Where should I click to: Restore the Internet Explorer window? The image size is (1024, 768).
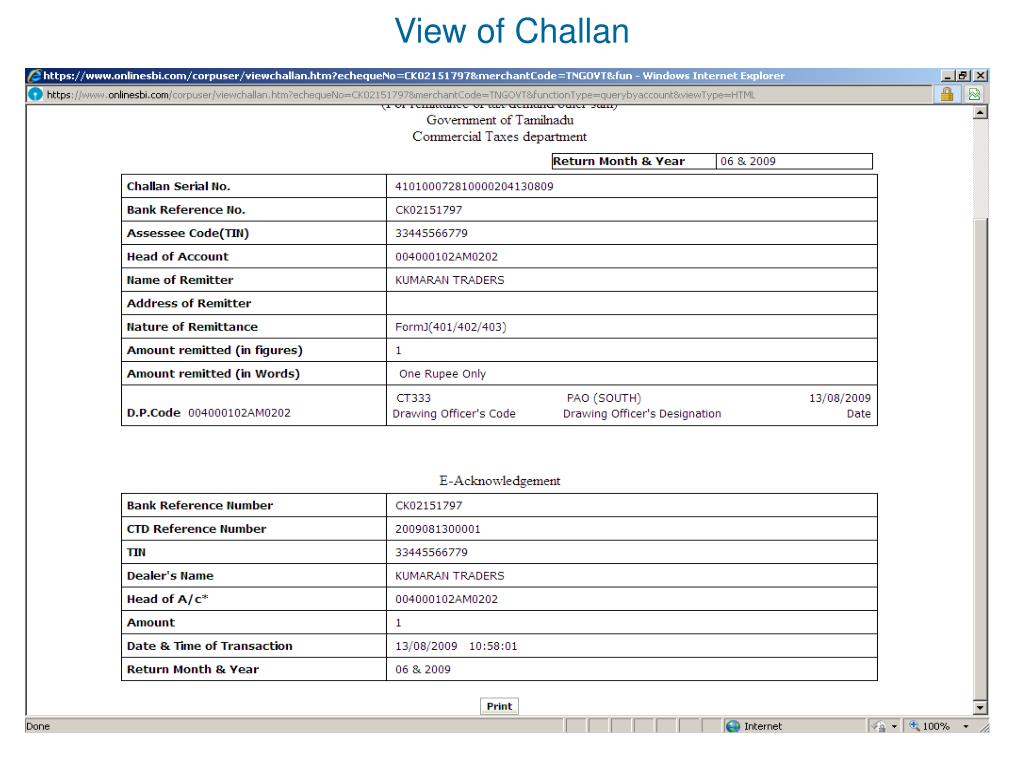tap(963, 76)
